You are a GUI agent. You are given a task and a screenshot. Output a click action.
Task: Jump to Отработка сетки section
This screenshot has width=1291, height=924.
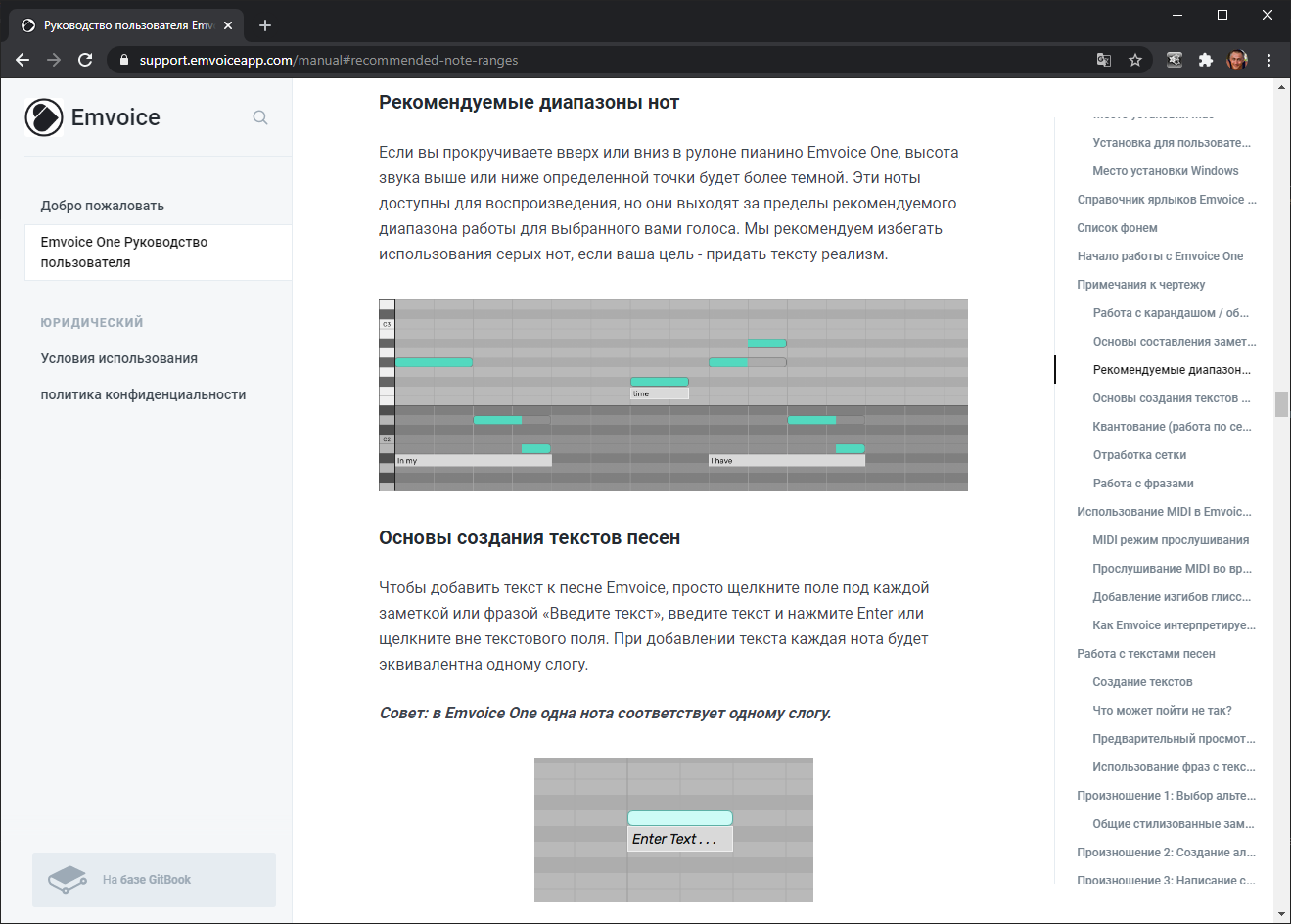[1139, 455]
